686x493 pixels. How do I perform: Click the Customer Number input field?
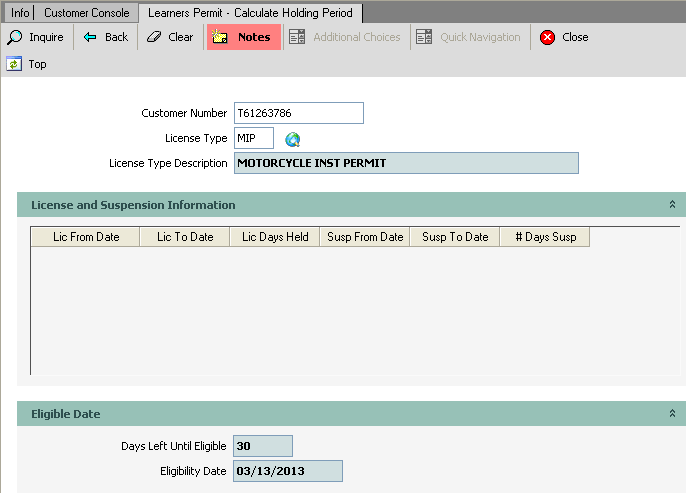(298, 113)
